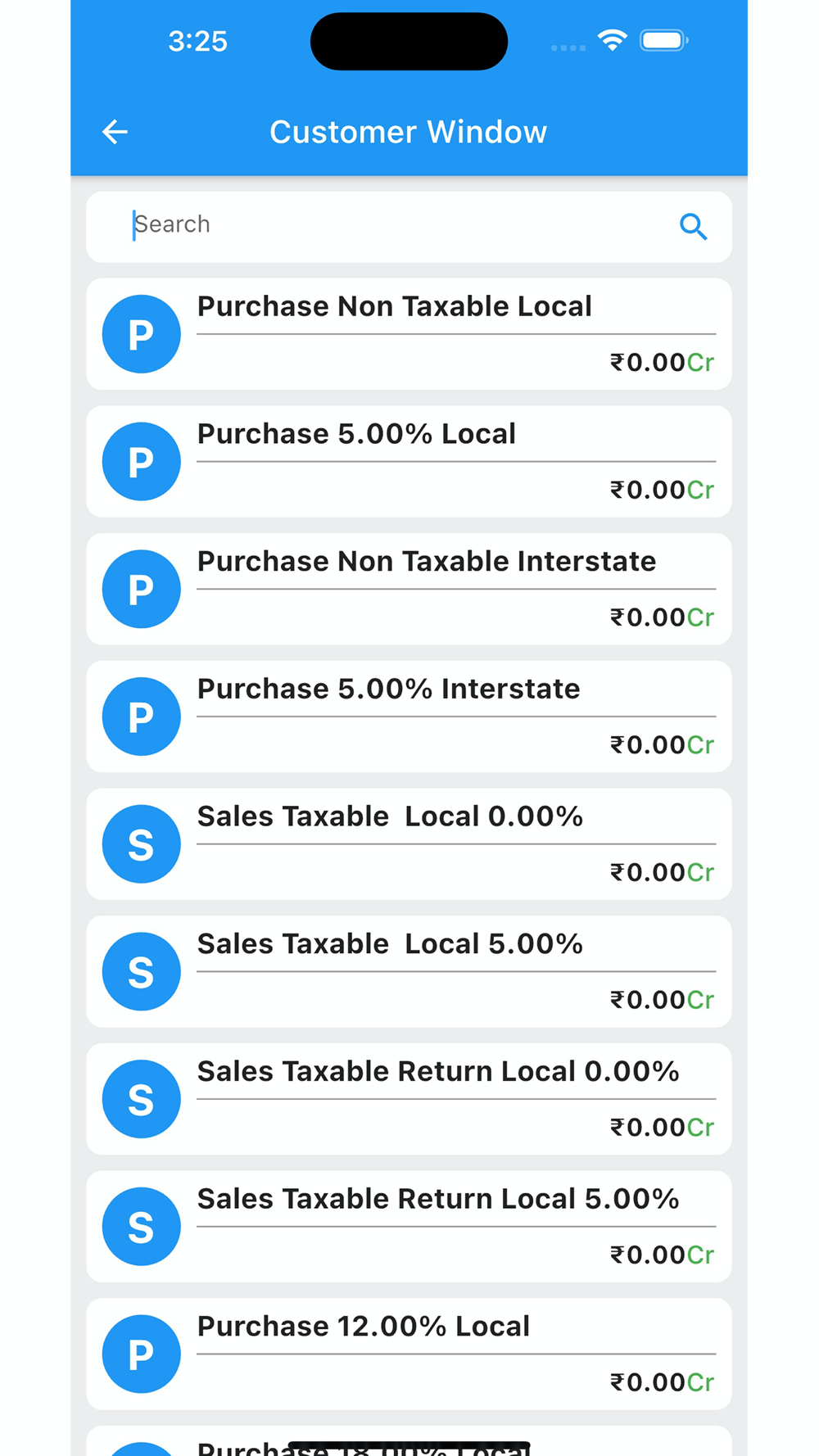Image resolution: width=819 pixels, height=1456 pixels.
Task: Click inside the Search text field
Action: point(393,225)
